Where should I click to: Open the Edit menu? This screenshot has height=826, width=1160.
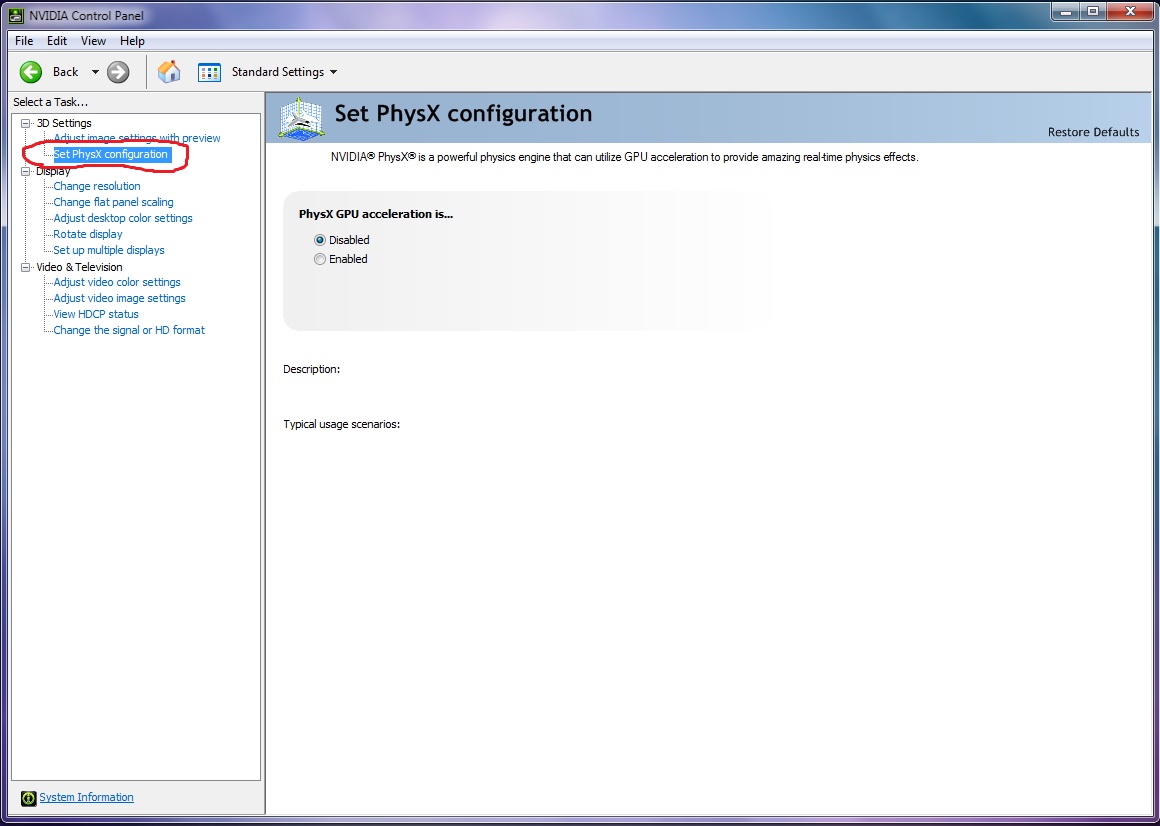tap(57, 41)
